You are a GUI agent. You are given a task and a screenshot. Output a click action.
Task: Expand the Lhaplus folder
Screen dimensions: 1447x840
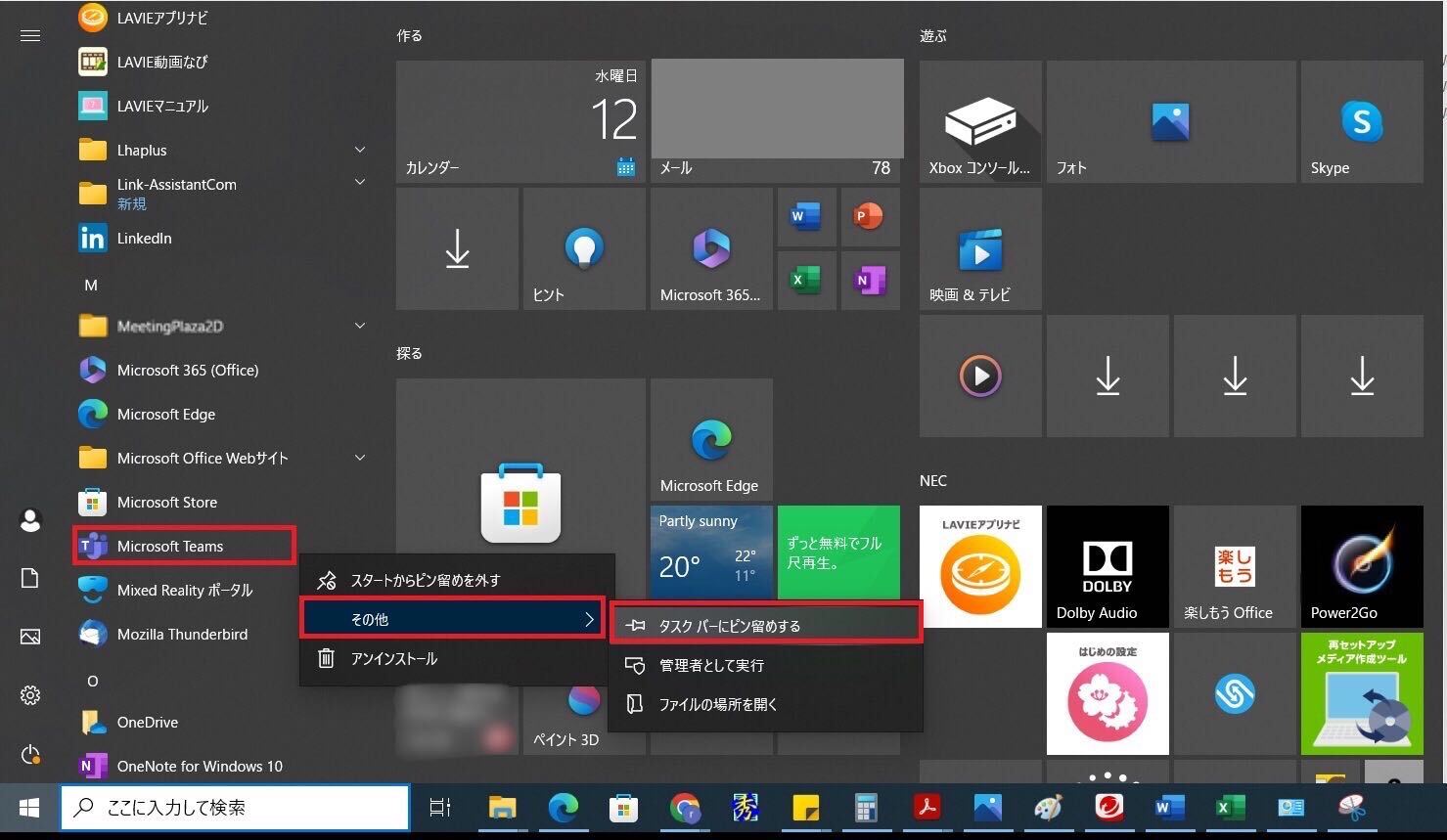pos(359,151)
